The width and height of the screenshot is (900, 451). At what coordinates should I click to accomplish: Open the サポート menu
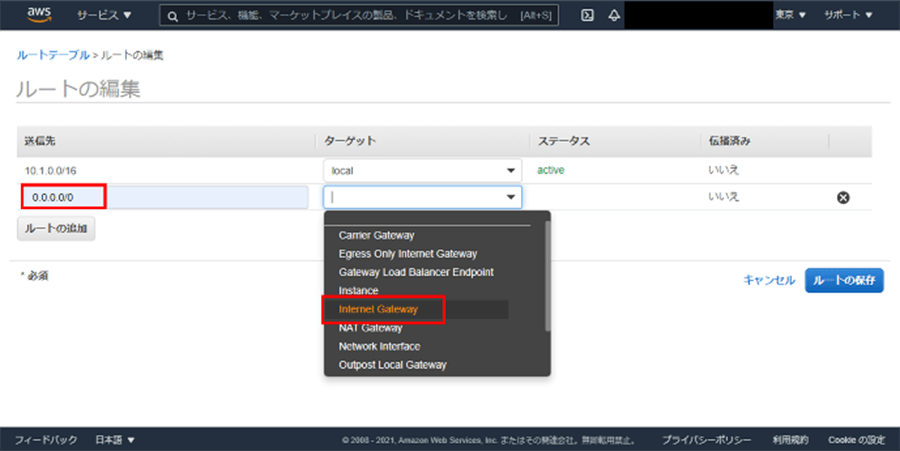(847, 16)
